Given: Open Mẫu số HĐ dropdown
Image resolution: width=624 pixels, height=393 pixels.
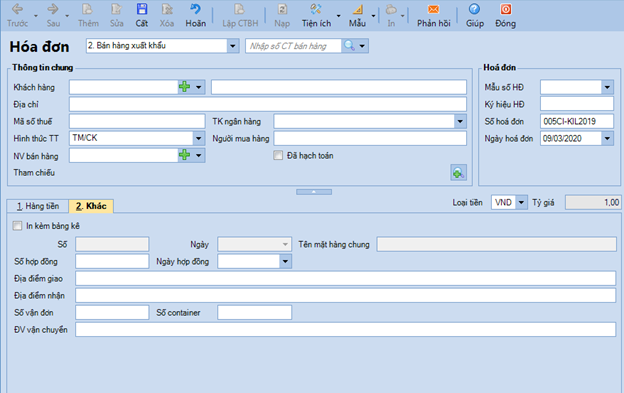Looking at the screenshot, I should pos(607,87).
